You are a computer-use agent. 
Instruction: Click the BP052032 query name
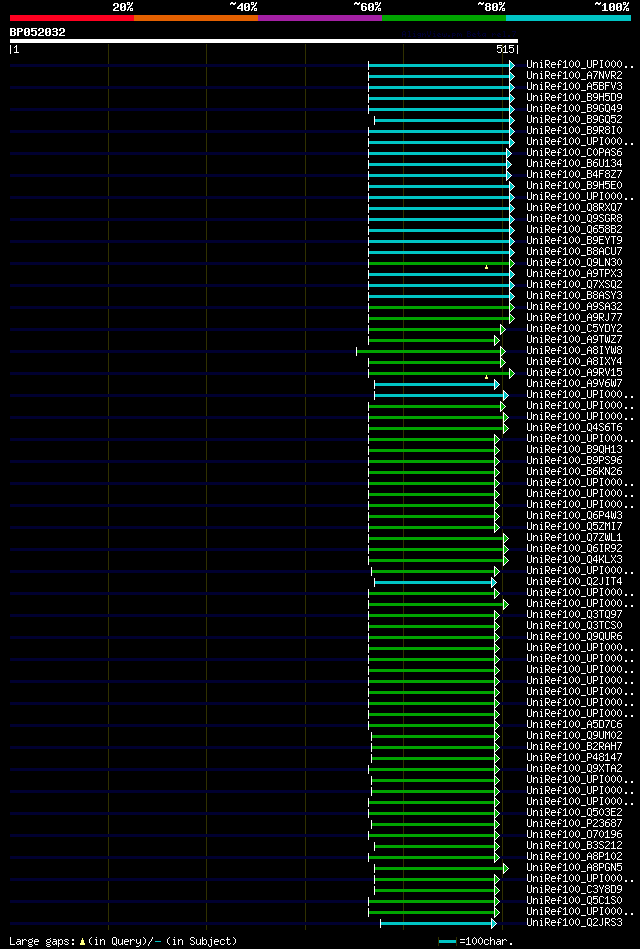click(38, 32)
